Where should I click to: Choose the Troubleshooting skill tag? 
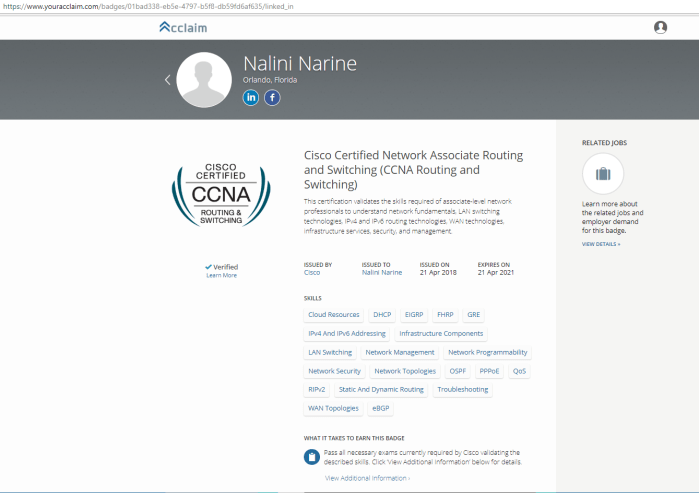[x=463, y=389]
